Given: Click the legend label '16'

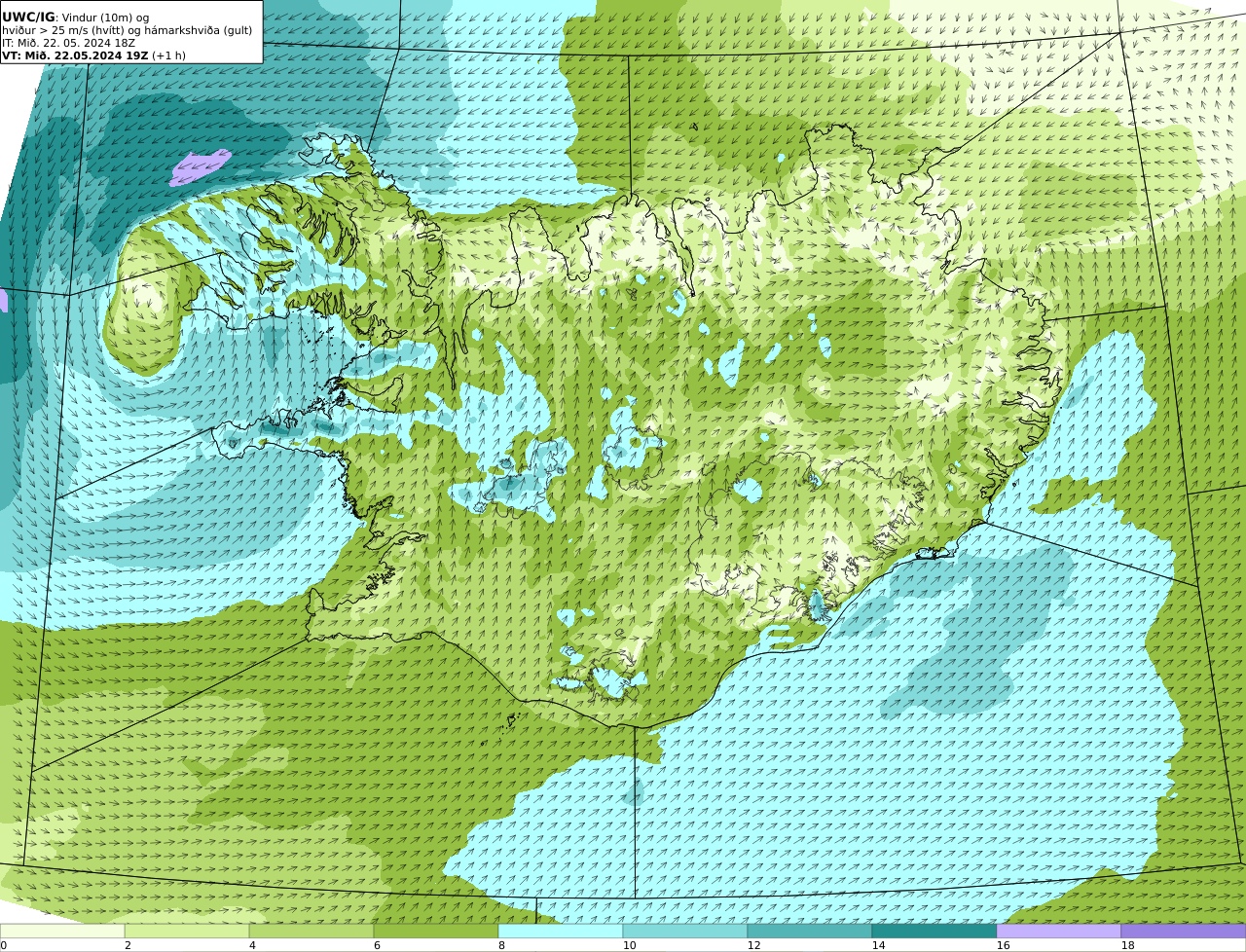Looking at the screenshot, I should coord(1004,945).
